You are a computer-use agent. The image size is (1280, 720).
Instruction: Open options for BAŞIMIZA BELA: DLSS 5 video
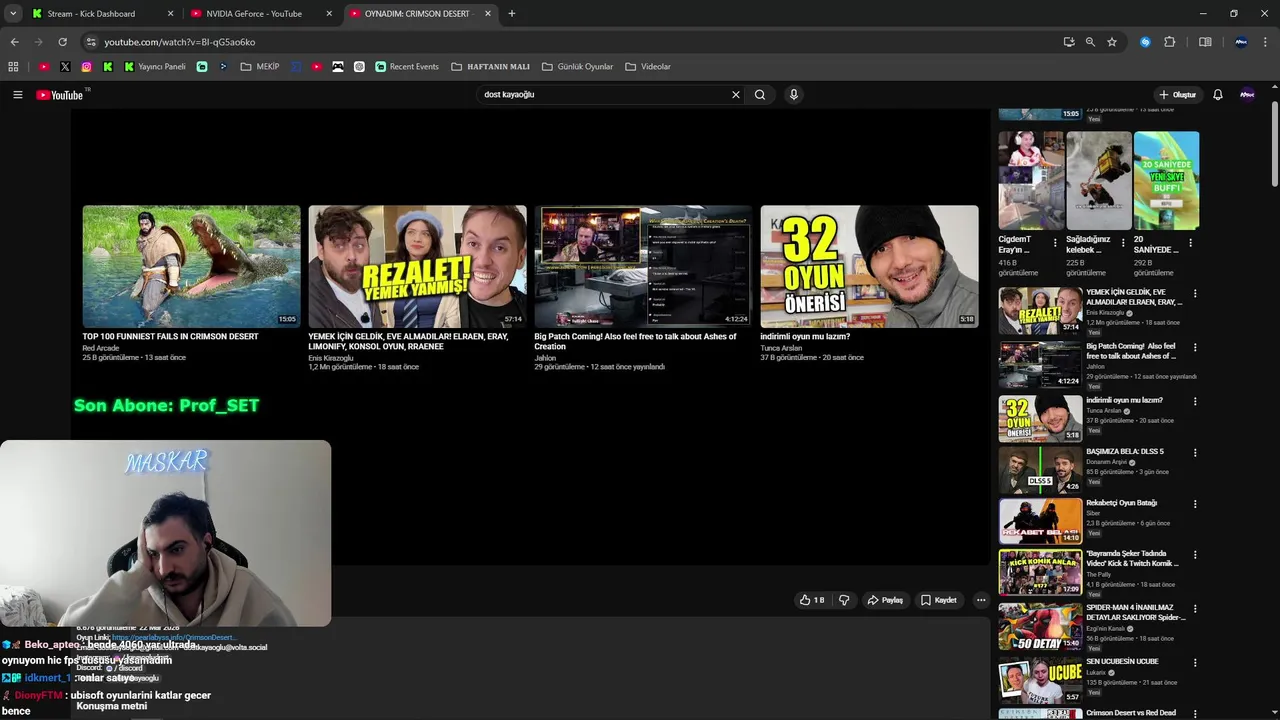coord(1195,452)
